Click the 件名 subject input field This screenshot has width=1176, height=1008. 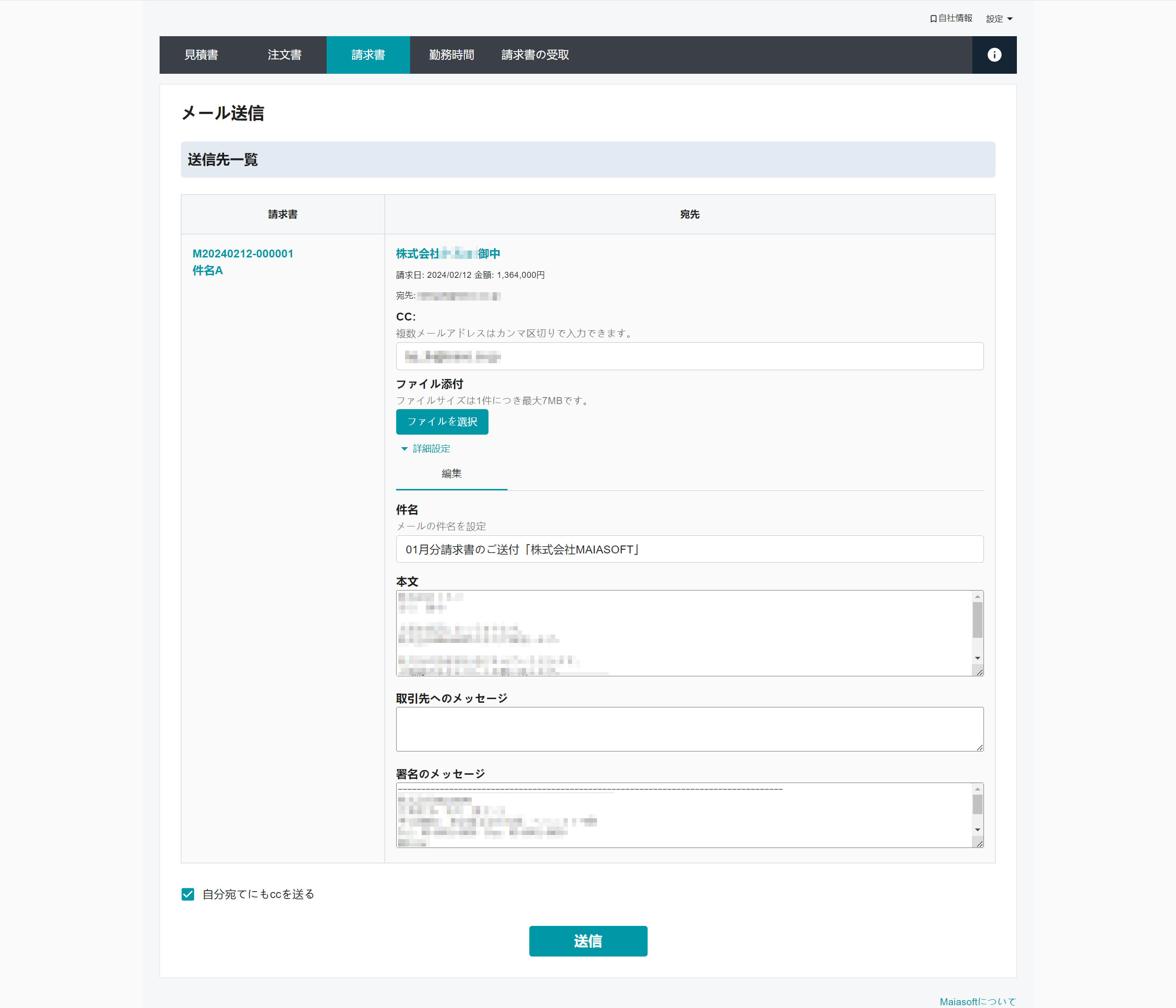pyautogui.click(x=689, y=549)
